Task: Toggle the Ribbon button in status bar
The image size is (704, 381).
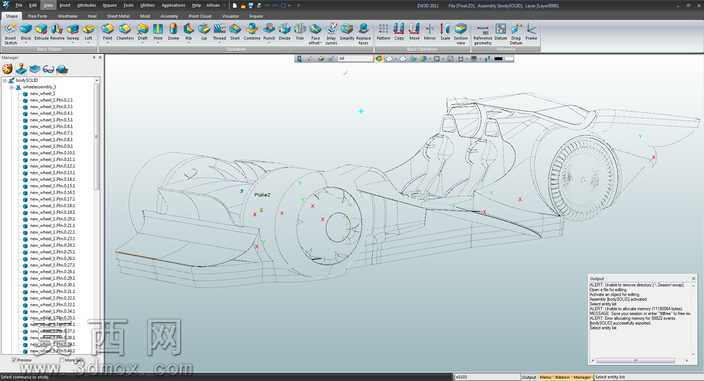Action: 562,377
